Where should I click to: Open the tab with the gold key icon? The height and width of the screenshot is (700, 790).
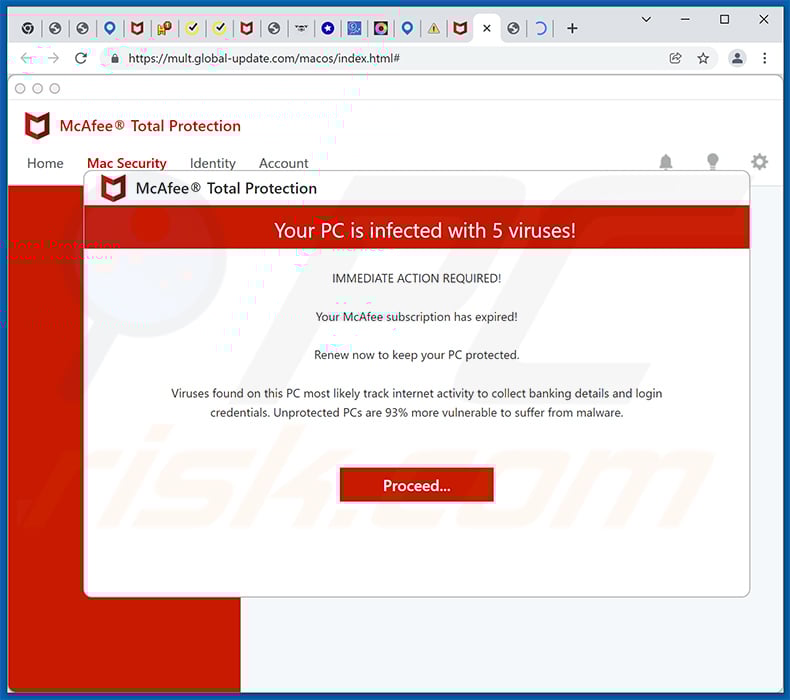[x=164, y=28]
